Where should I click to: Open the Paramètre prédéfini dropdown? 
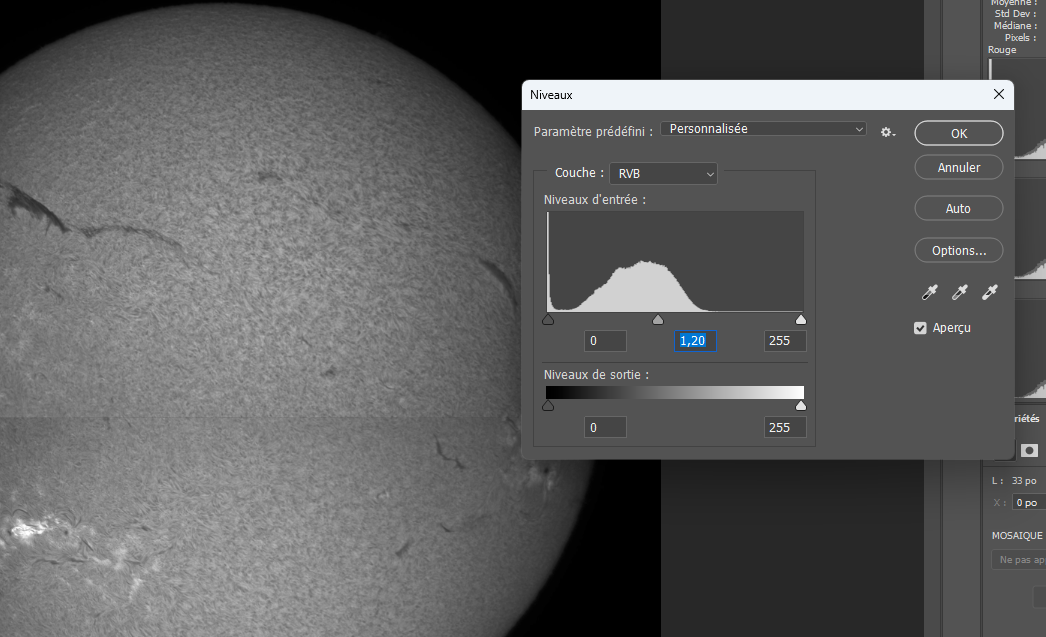click(763, 129)
